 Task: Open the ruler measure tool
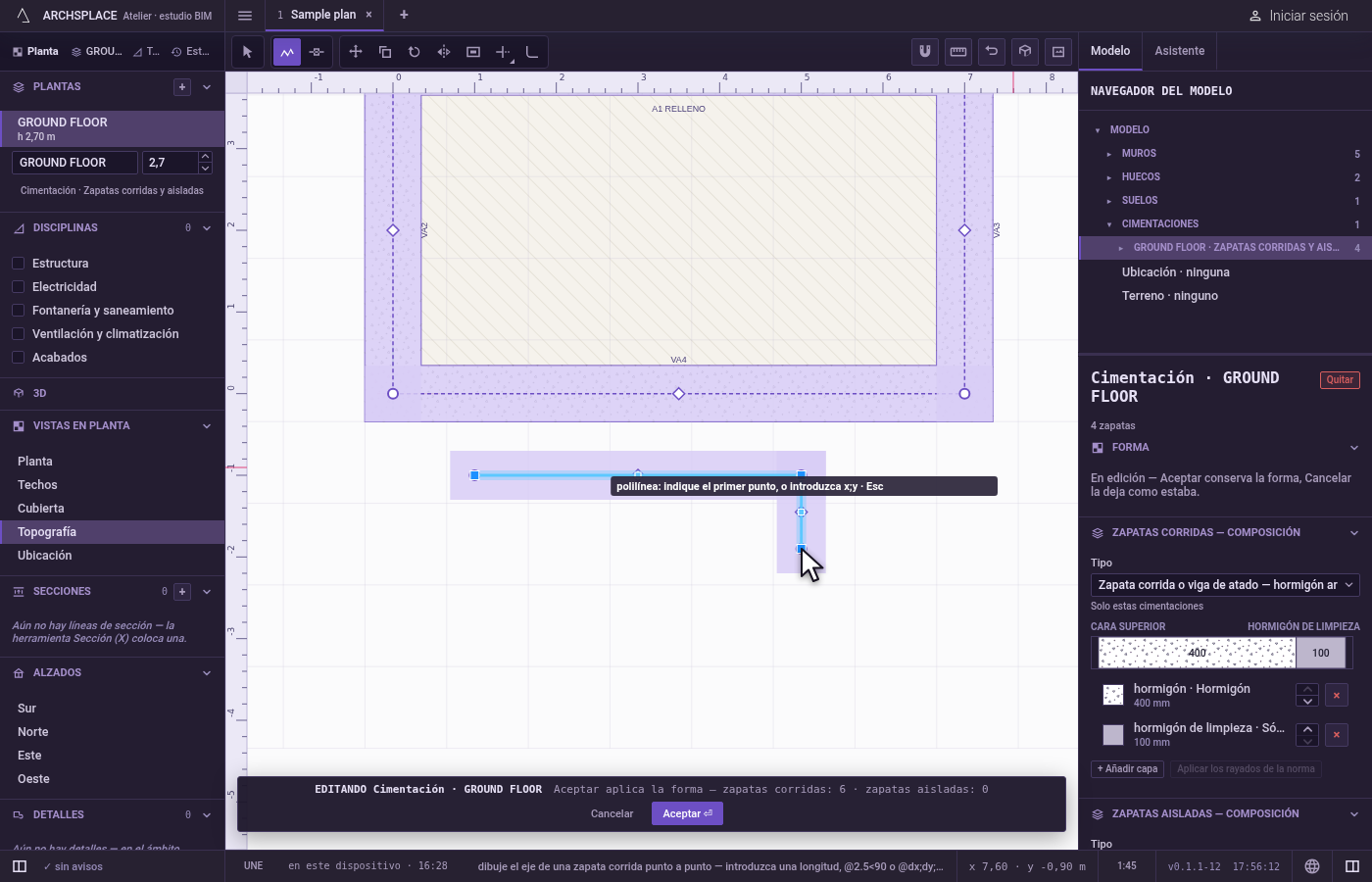pyautogui.click(x=958, y=52)
